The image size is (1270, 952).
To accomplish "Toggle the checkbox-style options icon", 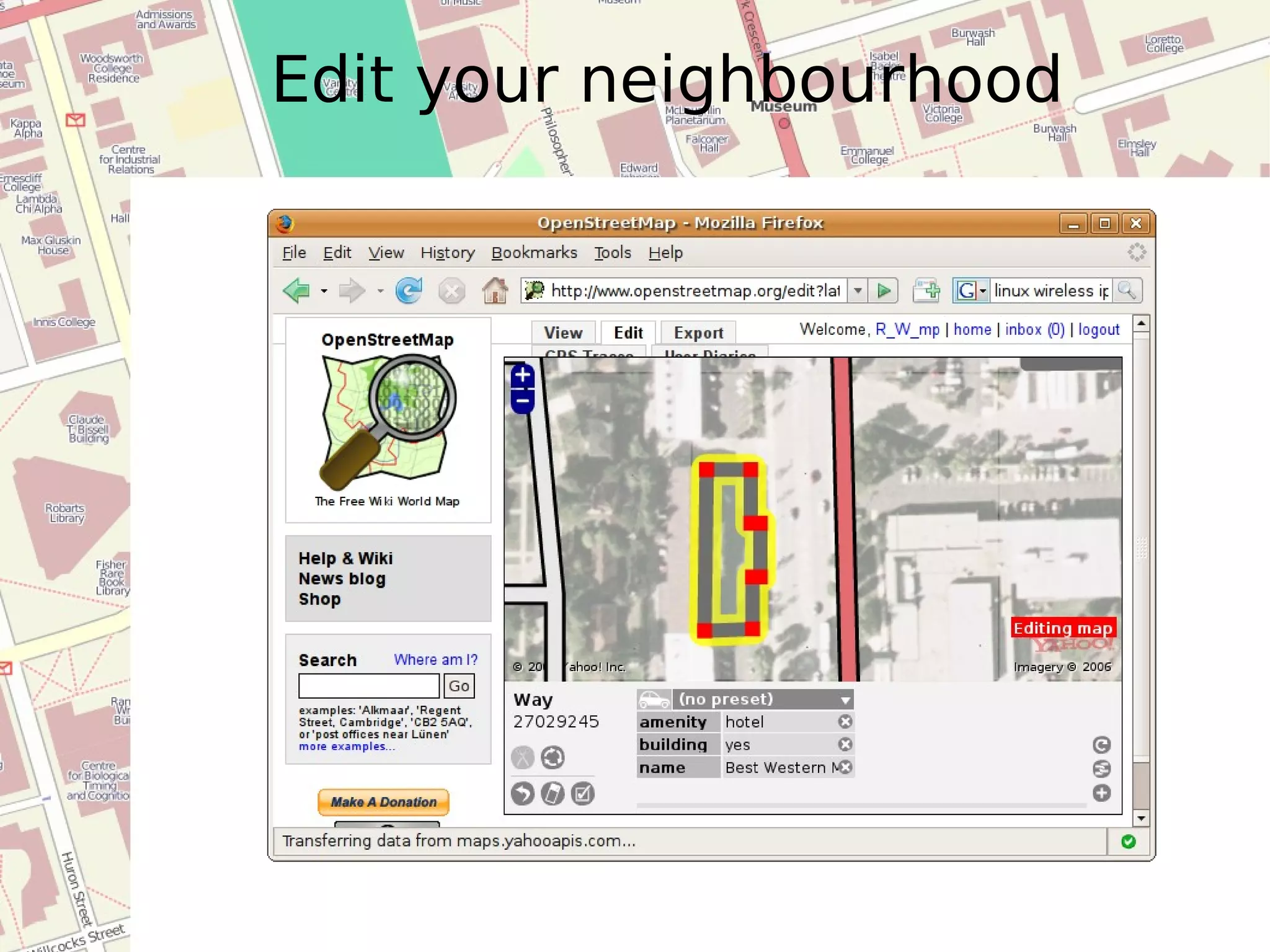I will click(582, 793).
